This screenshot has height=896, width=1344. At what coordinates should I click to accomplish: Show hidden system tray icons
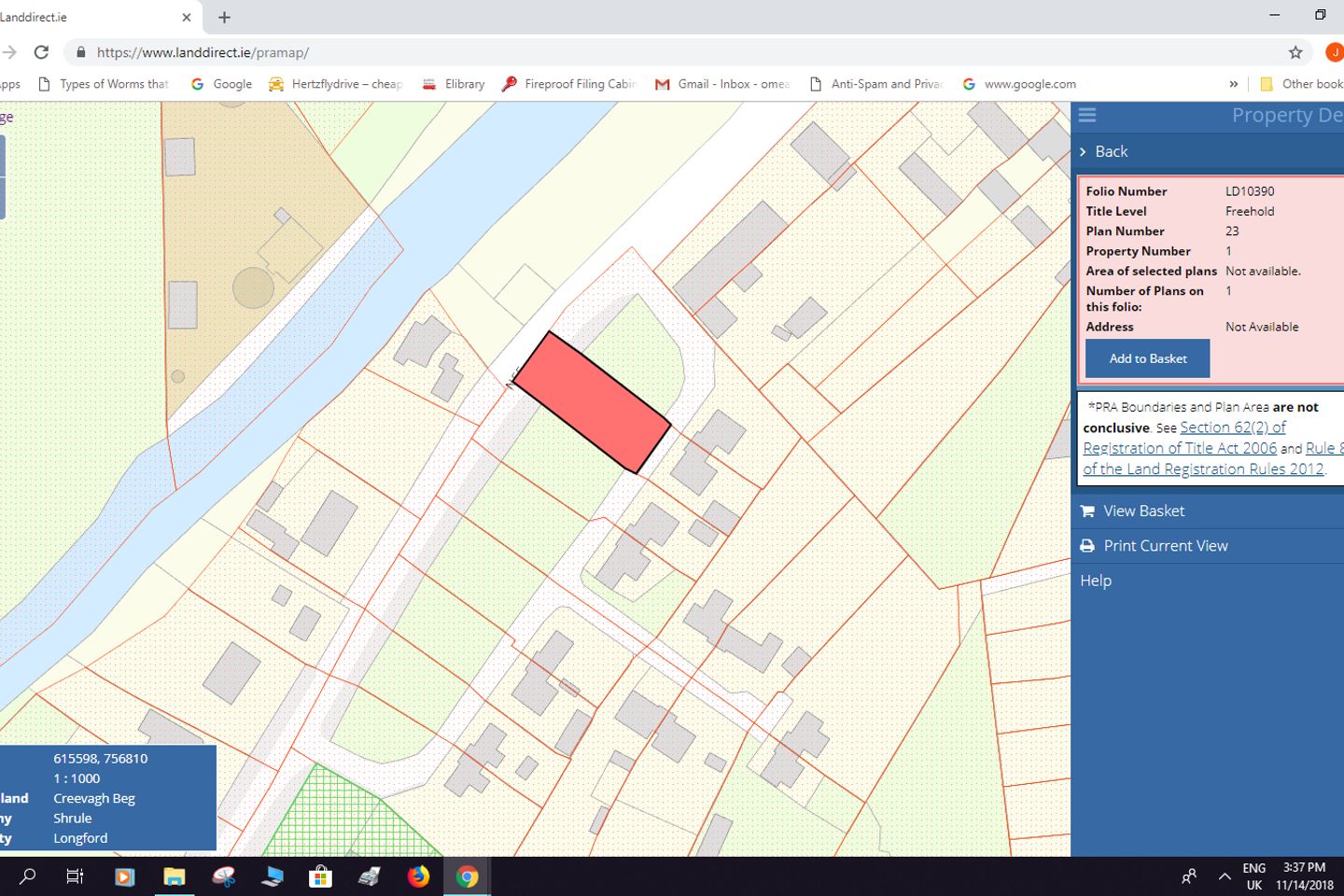click(1224, 875)
